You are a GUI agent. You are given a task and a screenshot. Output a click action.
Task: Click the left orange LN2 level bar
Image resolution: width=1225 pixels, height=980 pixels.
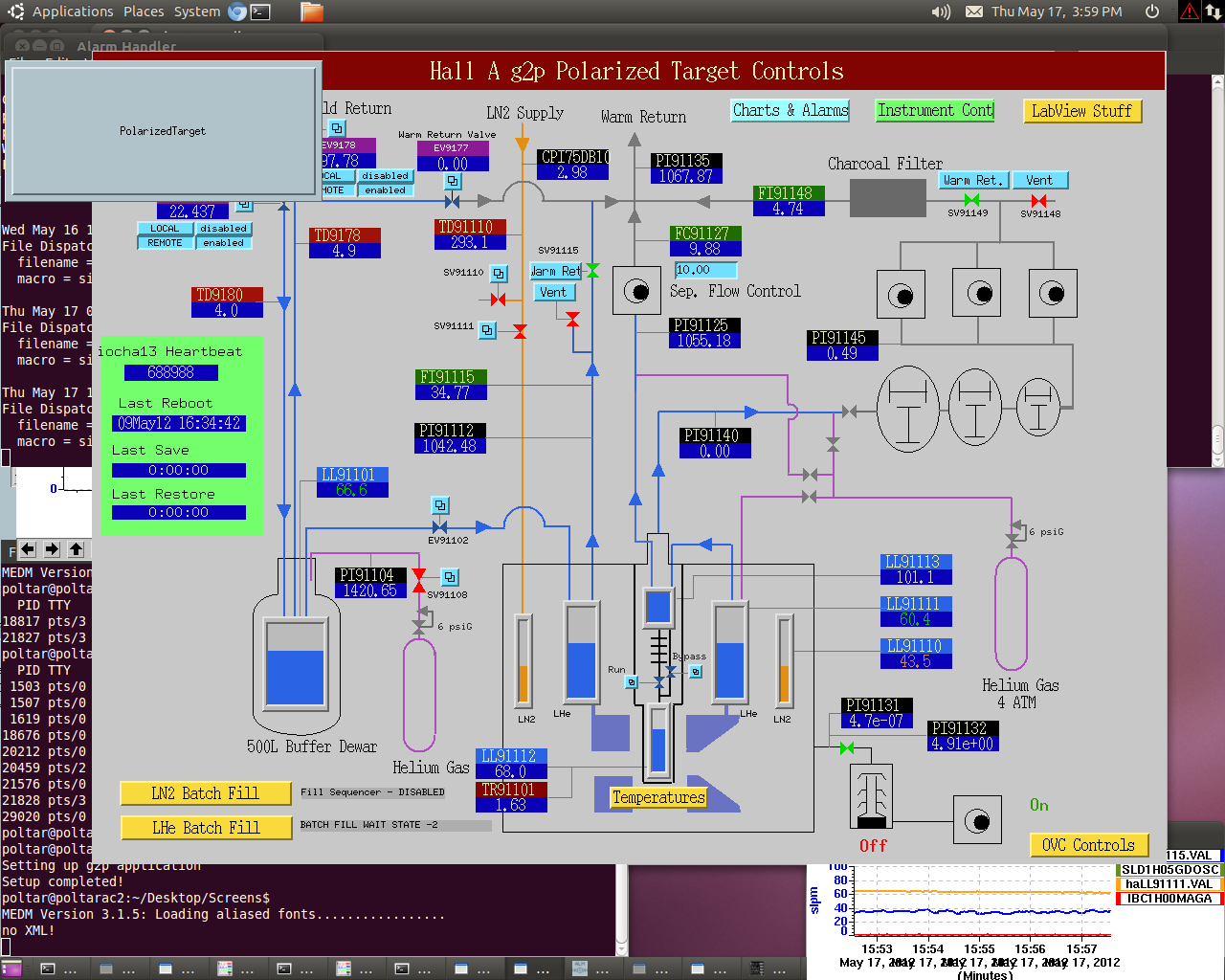[523, 659]
